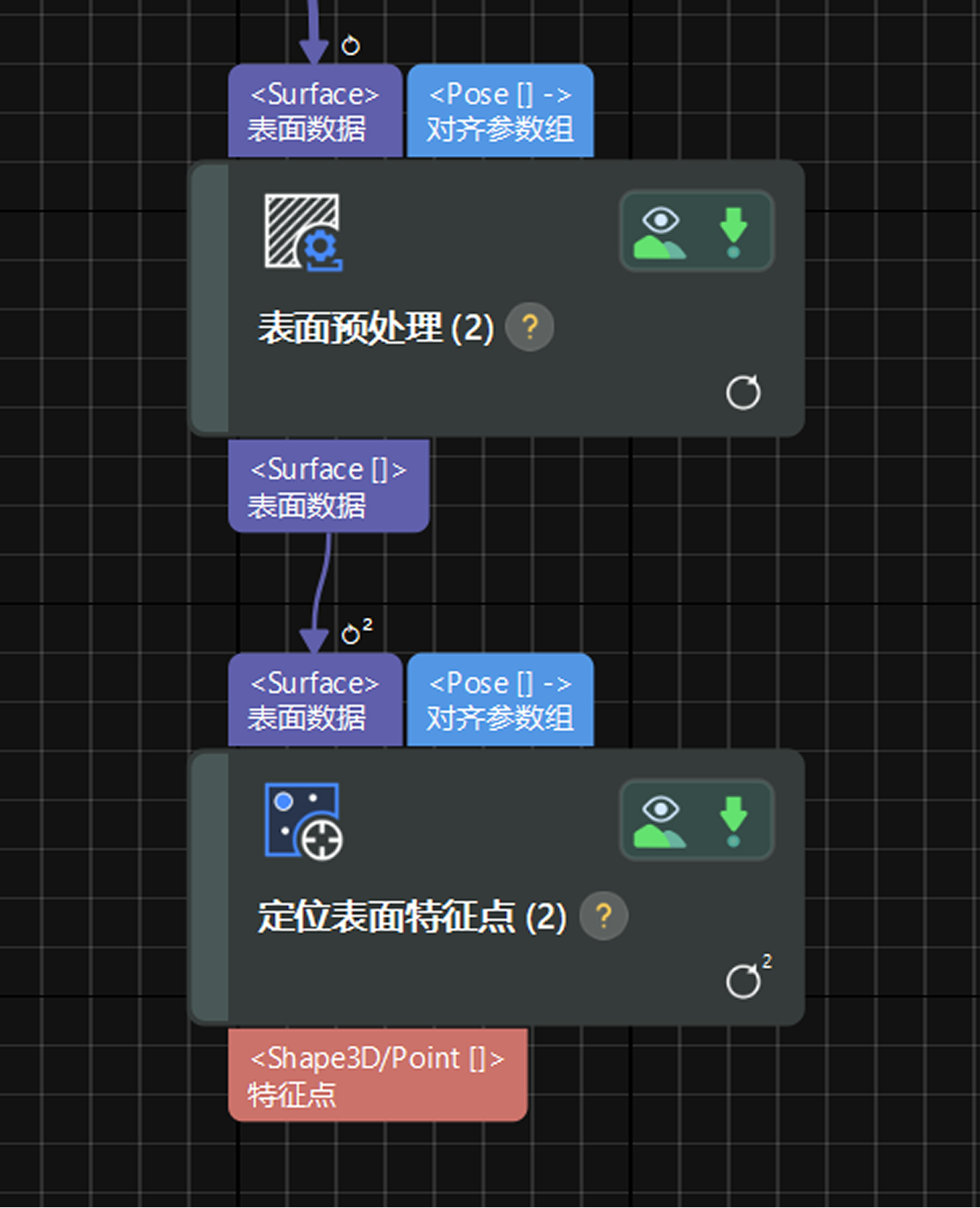Open help for 定位表面特征点 via question mark
Screen dimensions: 980x1208
point(603,916)
